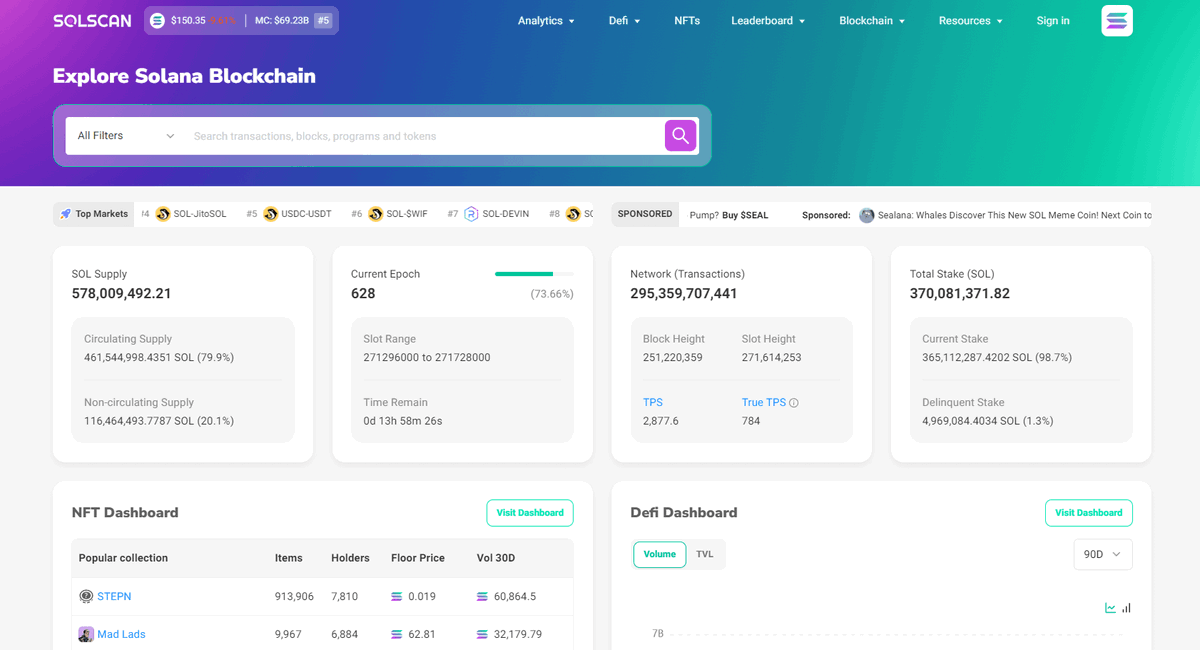Click the SOL-DEVIN market pair icon
The image size is (1200, 650).
click(471, 214)
